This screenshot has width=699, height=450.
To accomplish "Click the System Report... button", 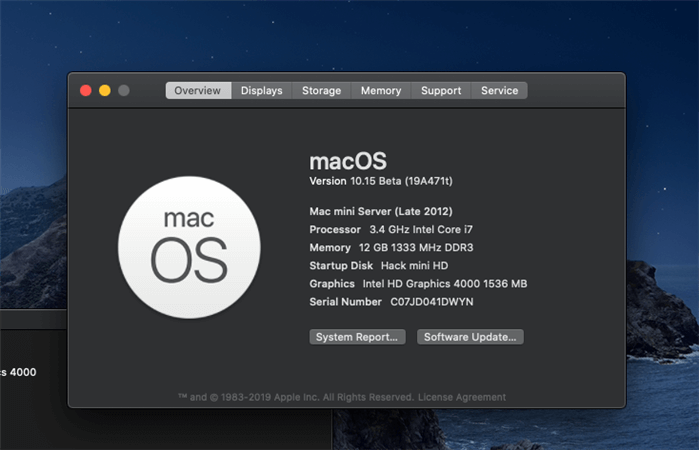I will [357, 337].
